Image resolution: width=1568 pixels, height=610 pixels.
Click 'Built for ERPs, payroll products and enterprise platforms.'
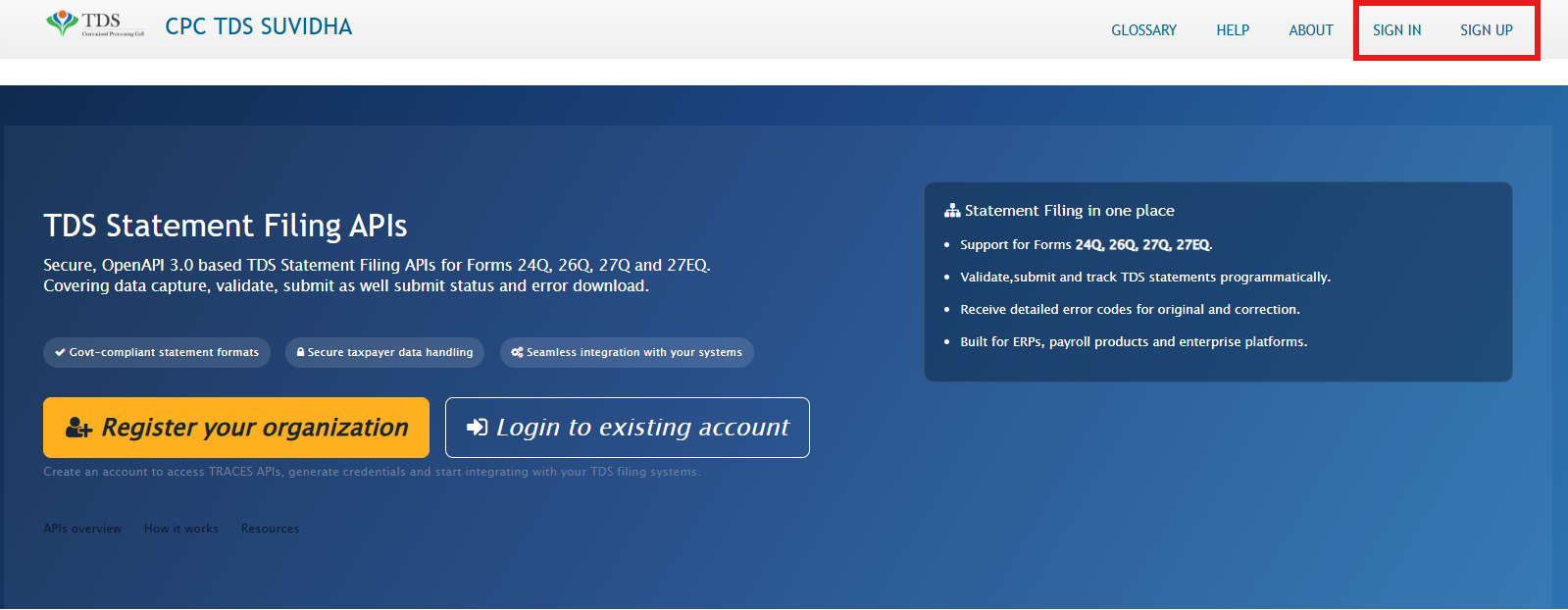click(1134, 342)
